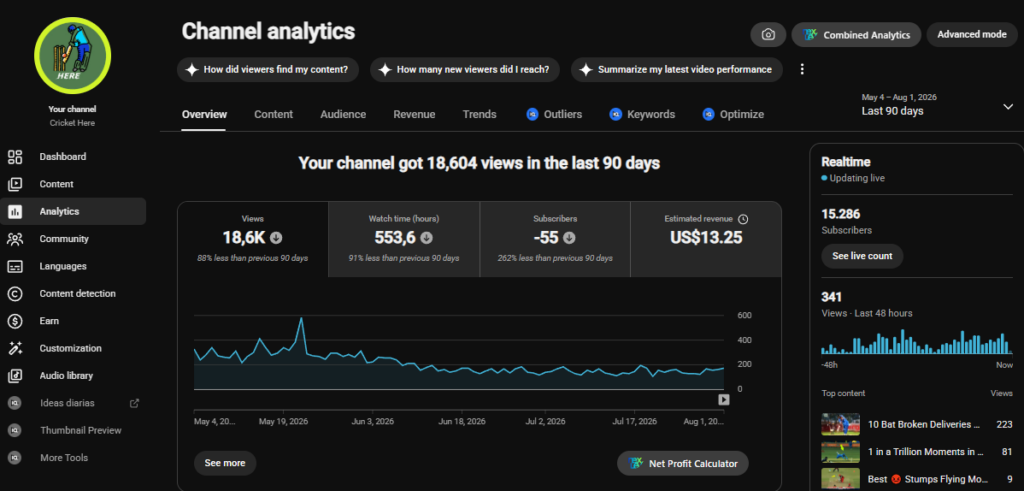Open the three-dot more prompts menu
The height and width of the screenshot is (491, 1024).
click(803, 69)
